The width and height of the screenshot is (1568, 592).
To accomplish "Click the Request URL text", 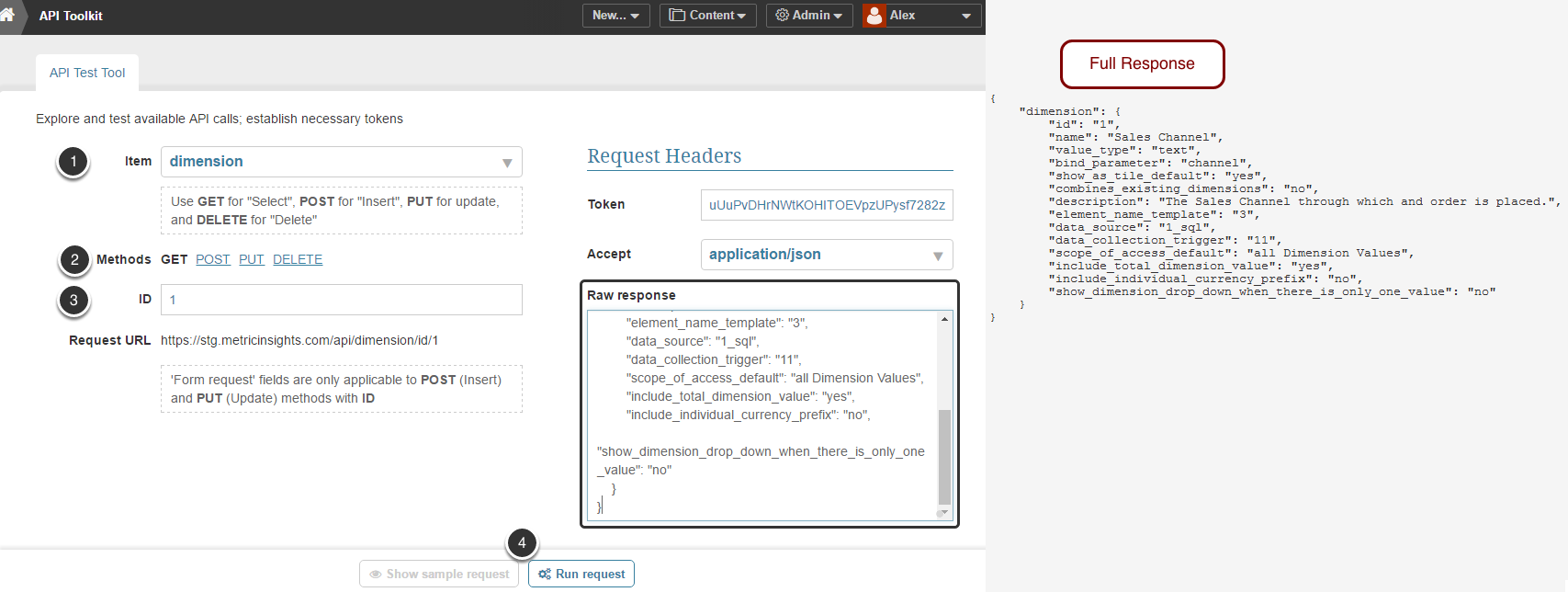I will [299, 340].
